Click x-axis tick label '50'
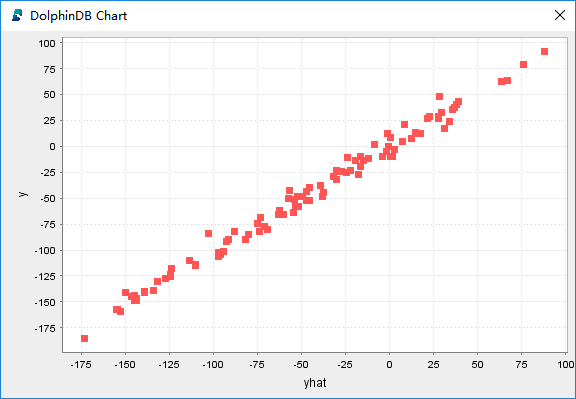Screen dimensions: 576x399 [x=477, y=365]
